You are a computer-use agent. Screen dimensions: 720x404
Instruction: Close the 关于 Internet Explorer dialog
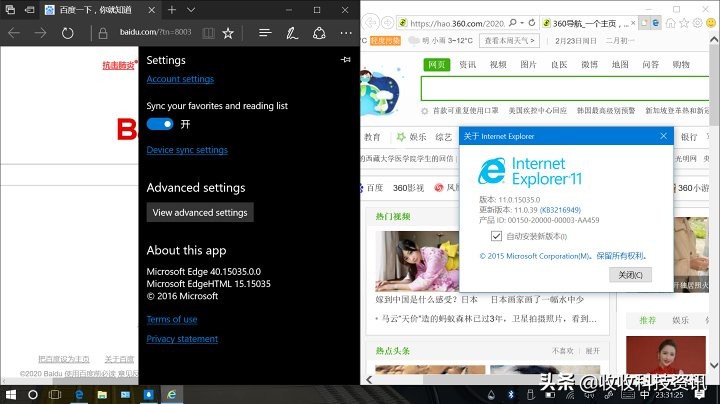[664, 136]
